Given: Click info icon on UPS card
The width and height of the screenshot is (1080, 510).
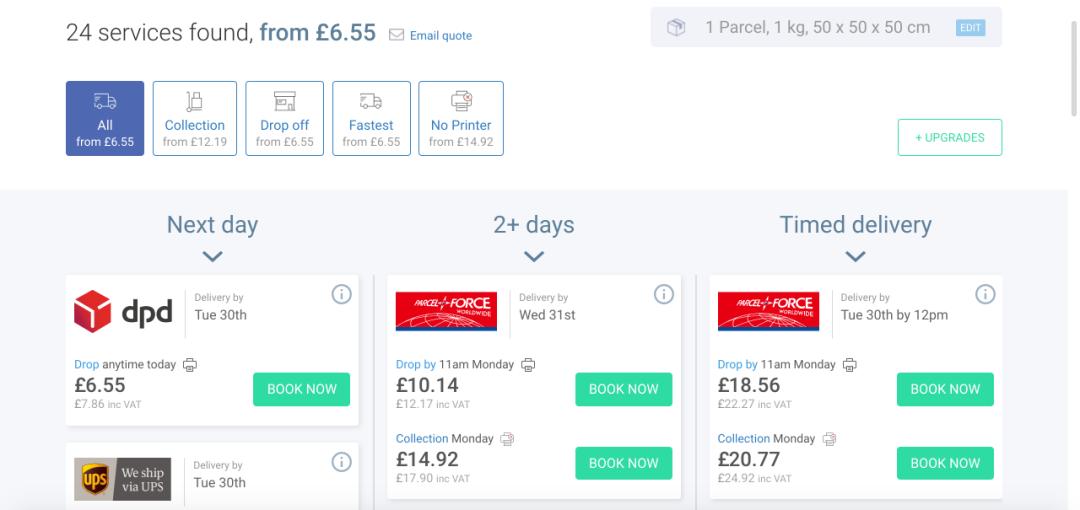Looking at the screenshot, I should (x=341, y=462).
